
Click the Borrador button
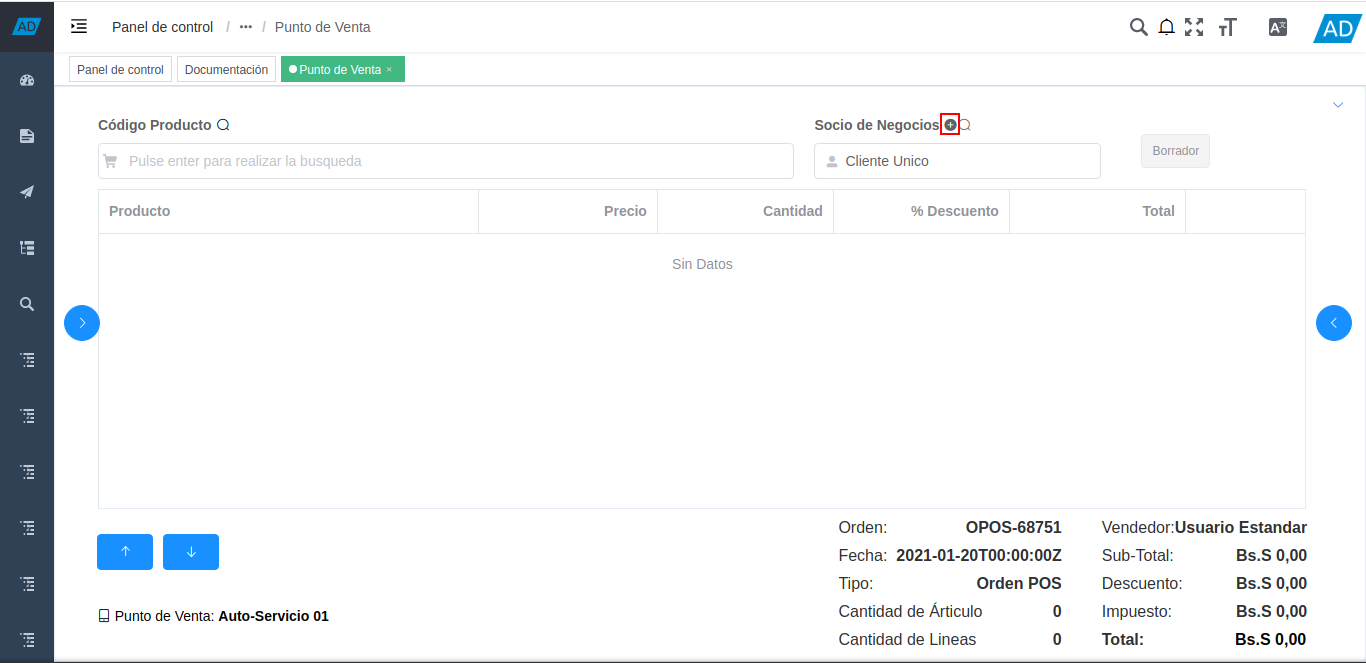click(1175, 151)
